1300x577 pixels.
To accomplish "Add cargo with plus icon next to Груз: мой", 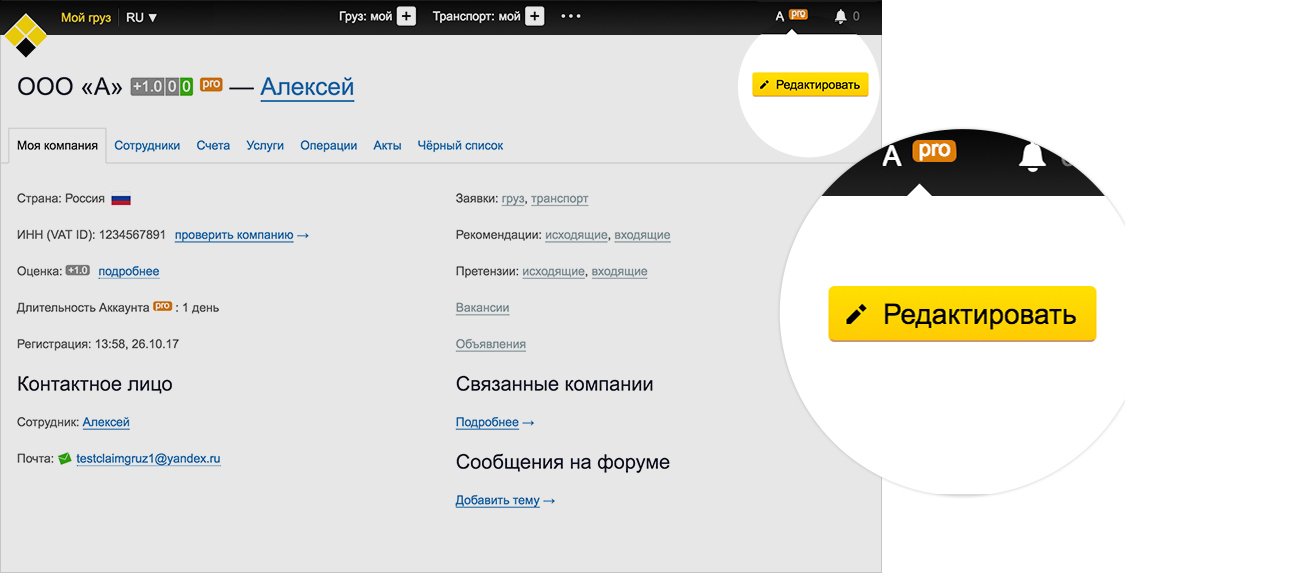I will pos(406,16).
